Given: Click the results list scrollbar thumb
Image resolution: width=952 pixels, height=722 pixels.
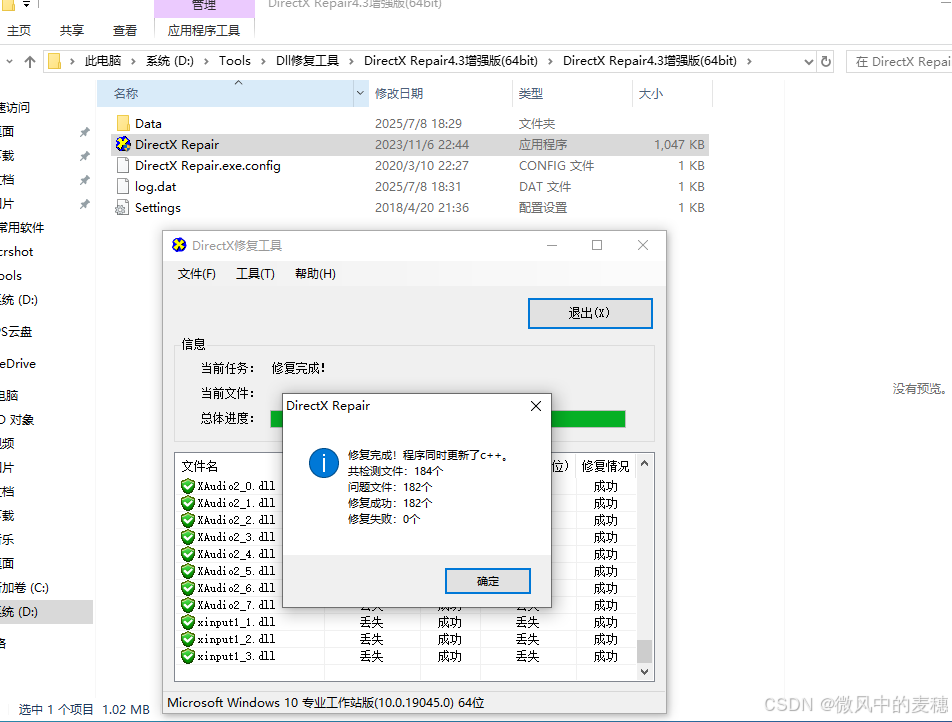Looking at the screenshot, I should 645,651.
